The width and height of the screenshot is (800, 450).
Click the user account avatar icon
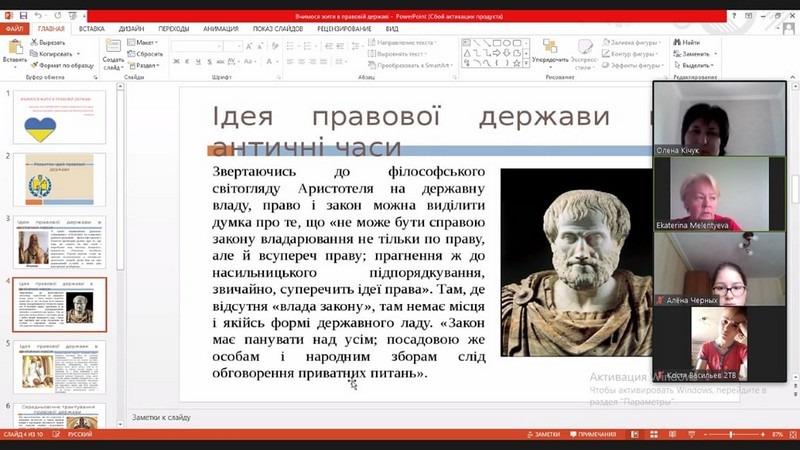[789, 29]
